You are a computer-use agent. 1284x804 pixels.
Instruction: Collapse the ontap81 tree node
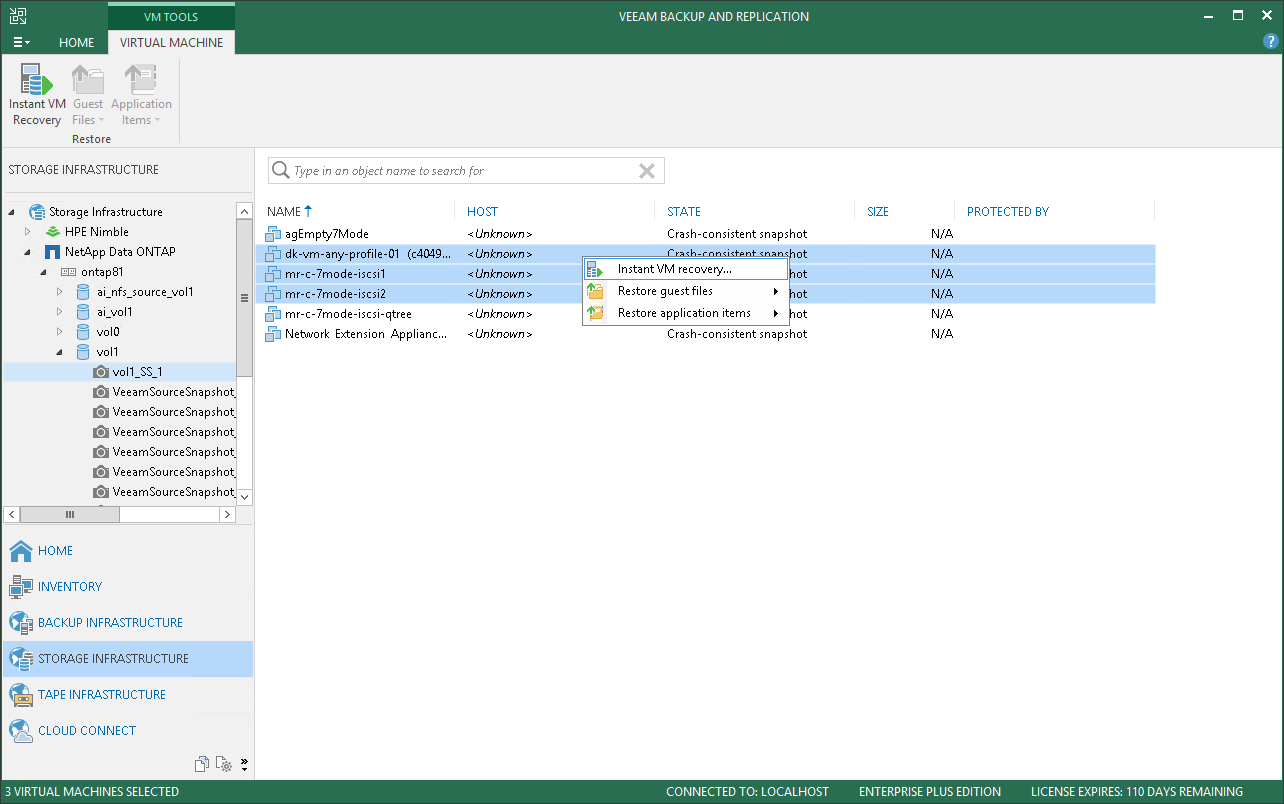(x=45, y=272)
